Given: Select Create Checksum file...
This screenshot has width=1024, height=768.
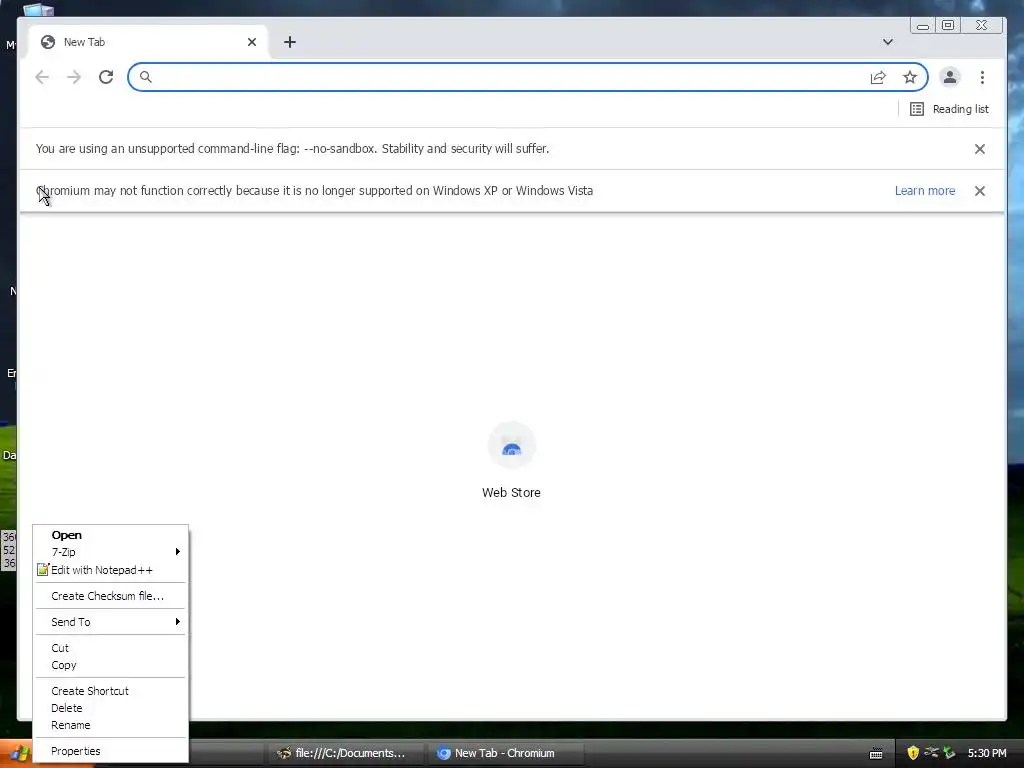Looking at the screenshot, I should click(110, 596).
